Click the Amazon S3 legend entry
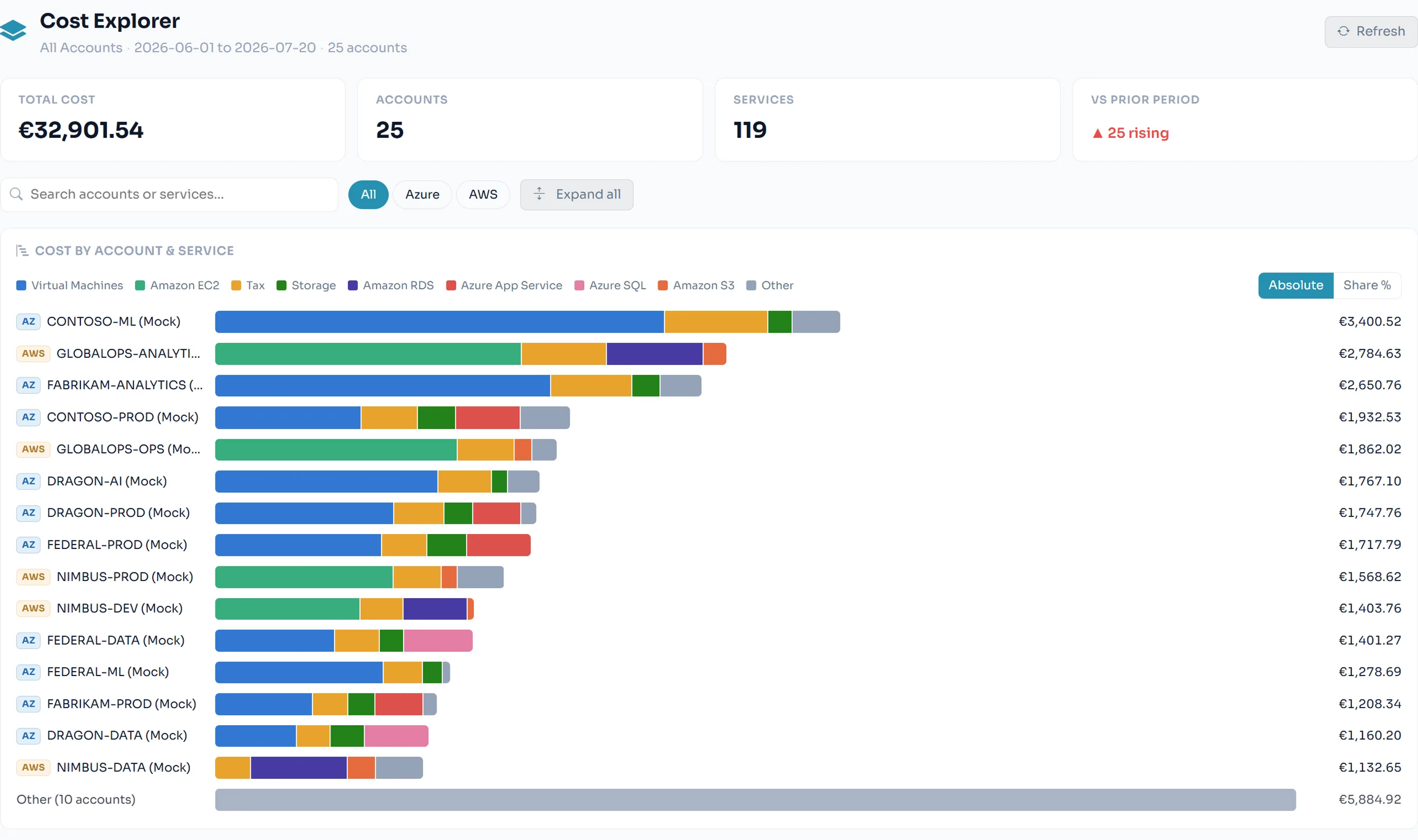Screen dimensions: 1418x840 tap(696, 285)
